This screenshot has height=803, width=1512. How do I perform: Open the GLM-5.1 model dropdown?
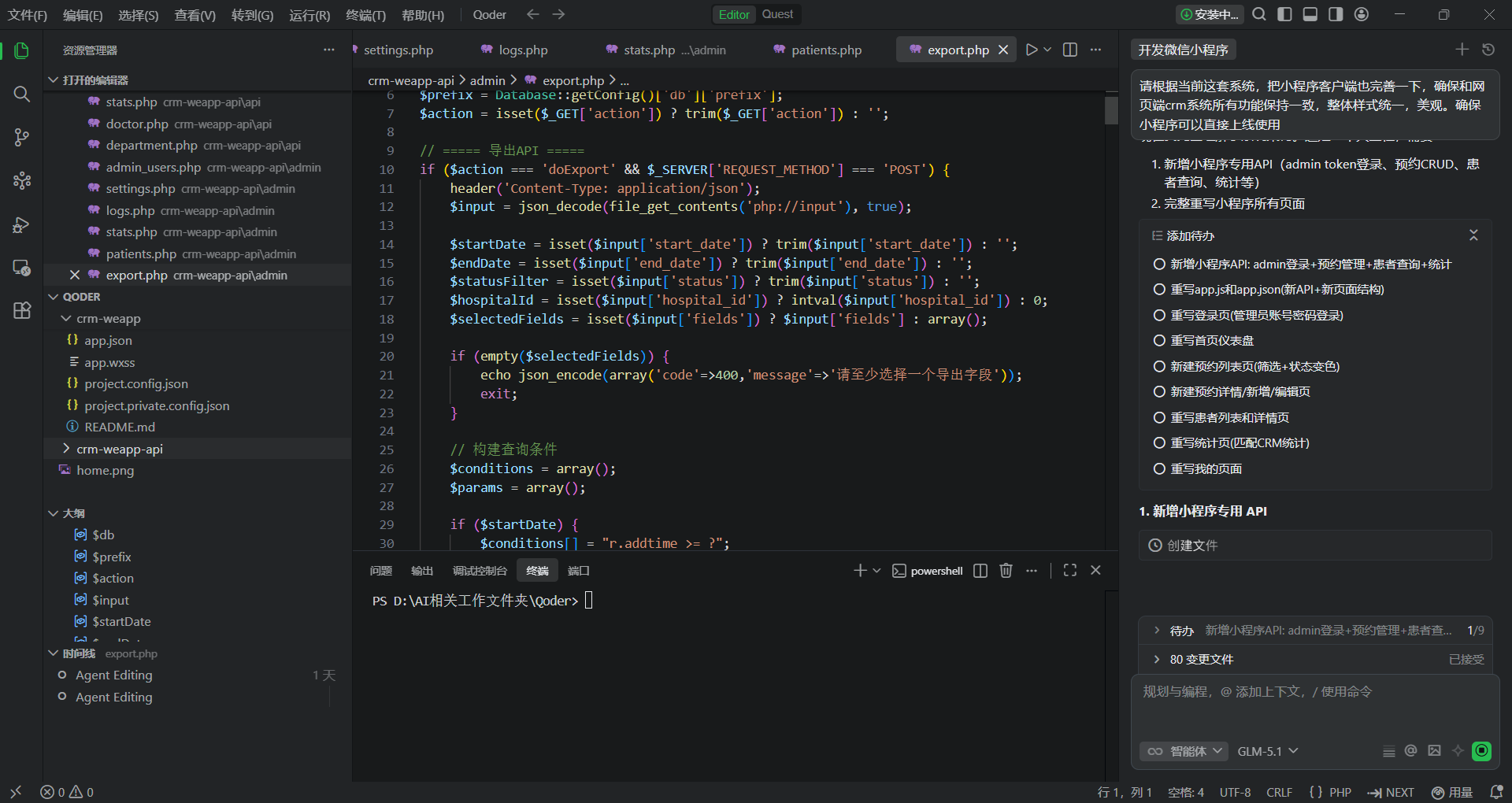click(x=1267, y=751)
